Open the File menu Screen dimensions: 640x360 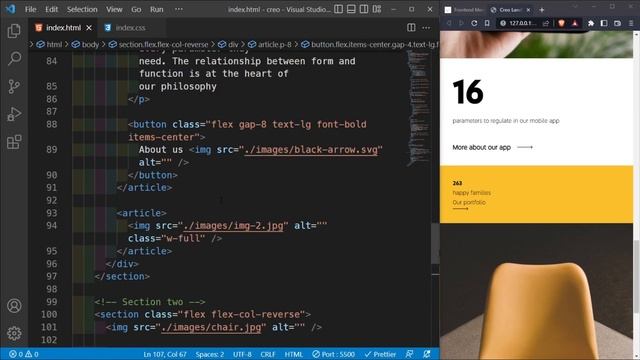click(31, 9)
